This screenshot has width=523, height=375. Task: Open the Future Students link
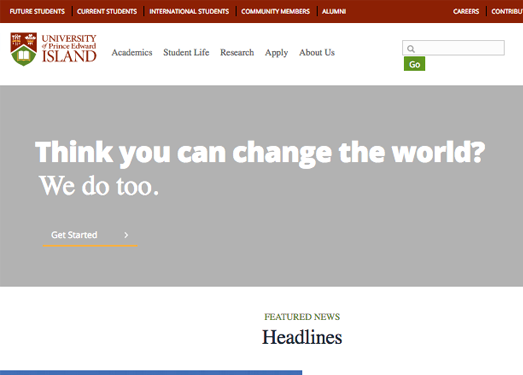[x=37, y=11]
